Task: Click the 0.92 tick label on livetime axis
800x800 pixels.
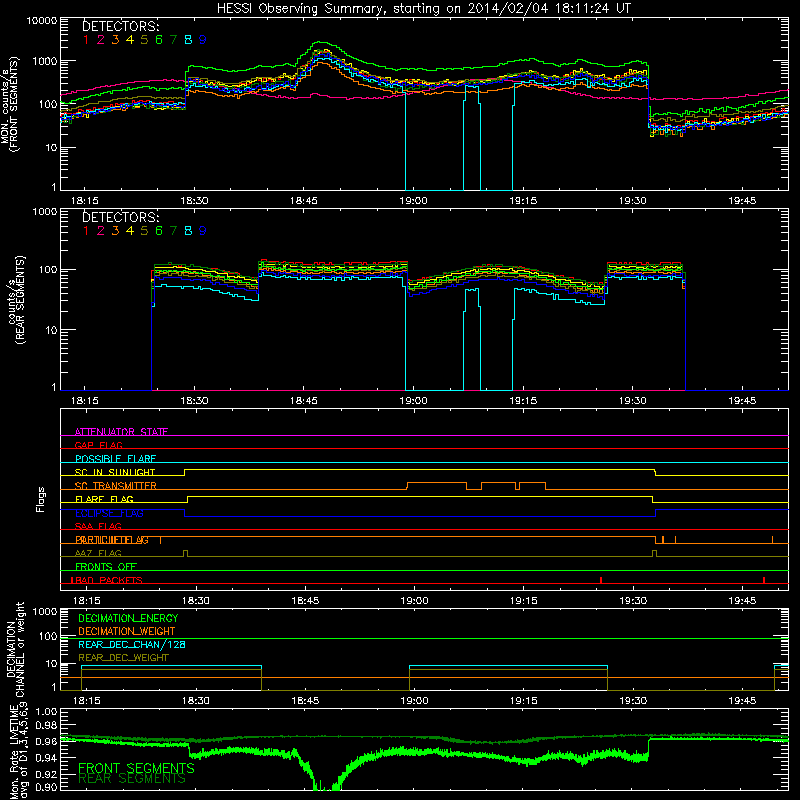Action: (x=47, y=774)
